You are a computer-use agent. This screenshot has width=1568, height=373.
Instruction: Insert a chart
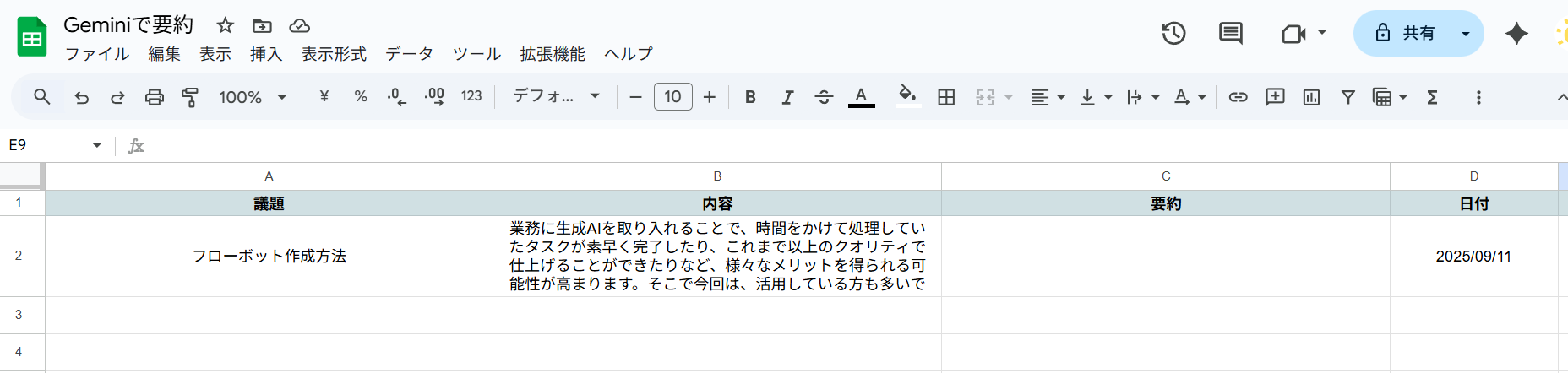[1311, 97]
